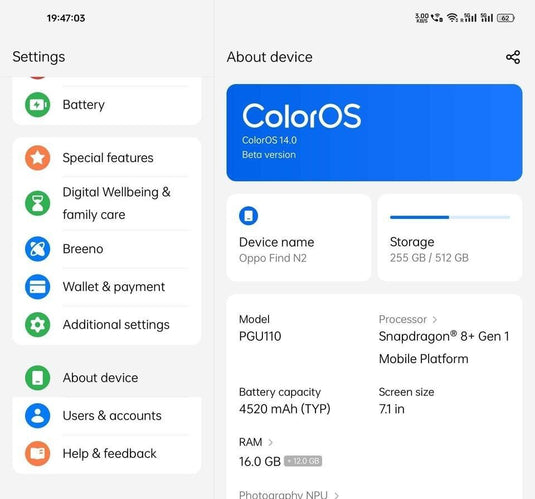Select the Users & accounts person icon
This screenshot has height=499, width=535.
pos(38,416)
